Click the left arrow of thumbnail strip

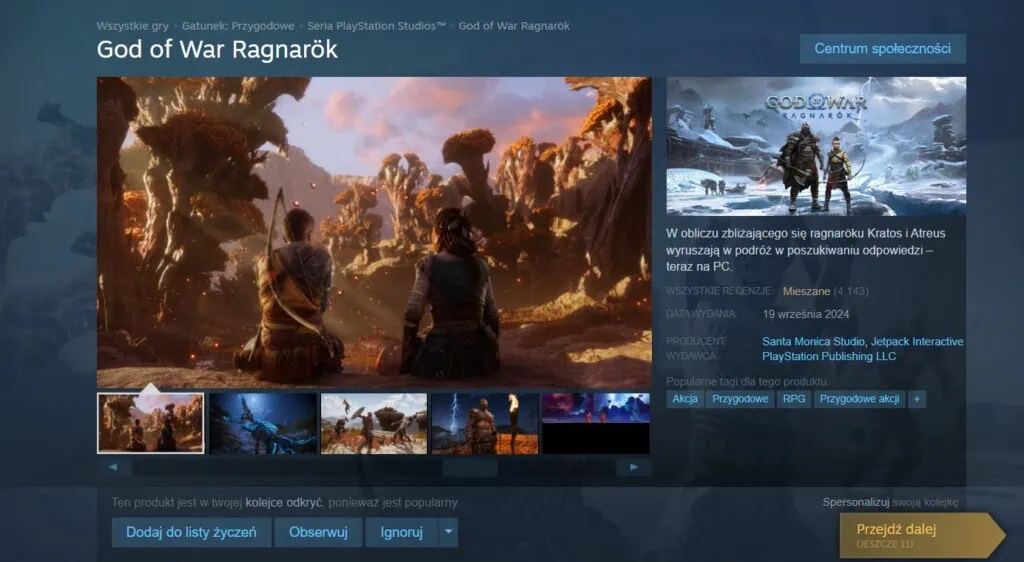point(114,467)
